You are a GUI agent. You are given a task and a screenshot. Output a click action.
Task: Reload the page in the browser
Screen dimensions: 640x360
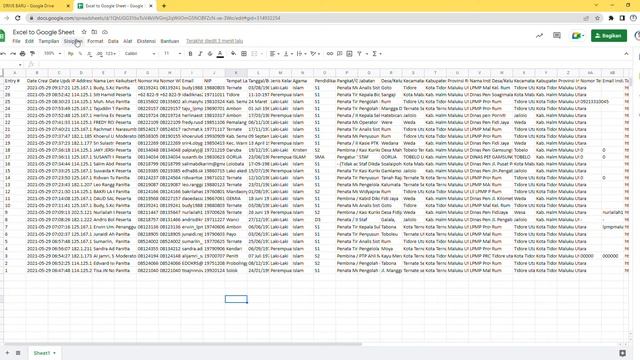pyautogui.click(x=18, y=18)
